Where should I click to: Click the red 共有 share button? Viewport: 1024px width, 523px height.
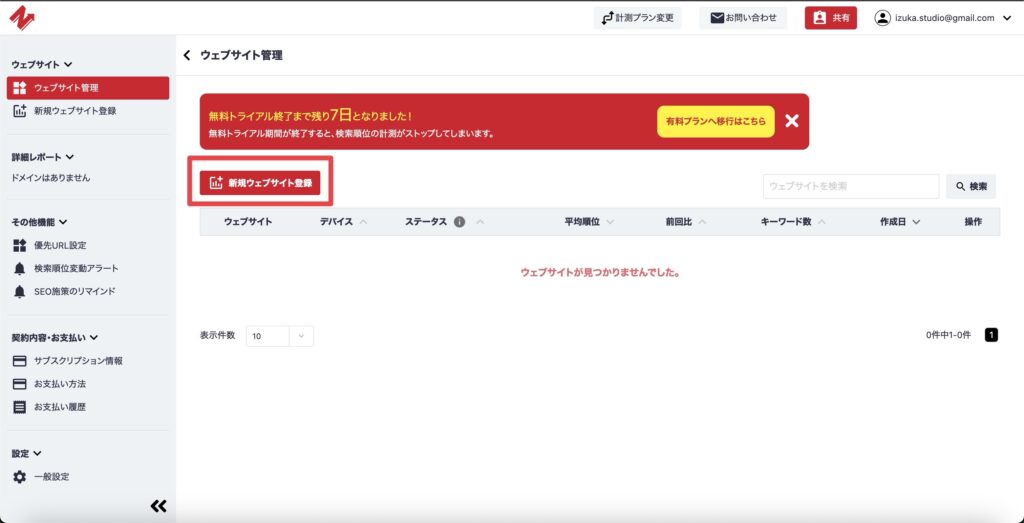[830, 18]
